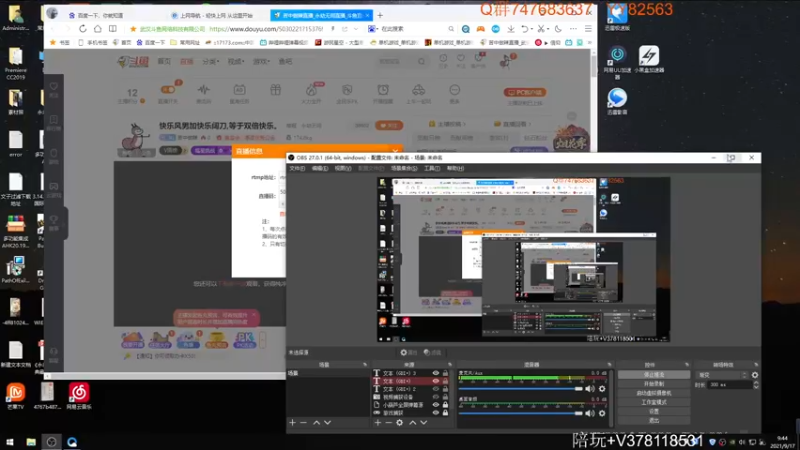Remove scene with minus icon in scenes panel
This screenshot has height=450, width=800.
pyautogui.click(x=304, y=422)
